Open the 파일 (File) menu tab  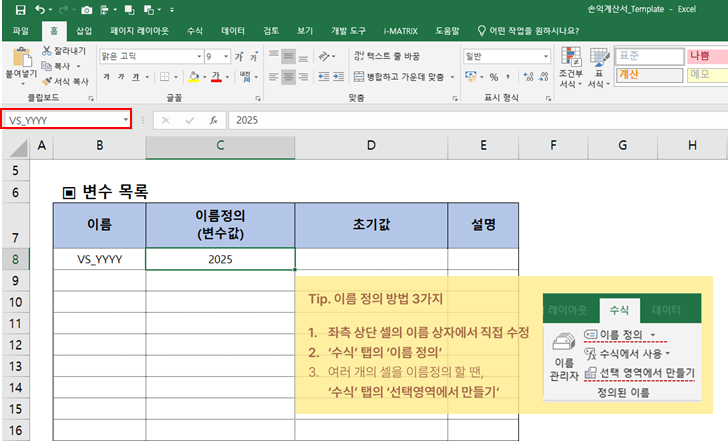pos(20,31)
